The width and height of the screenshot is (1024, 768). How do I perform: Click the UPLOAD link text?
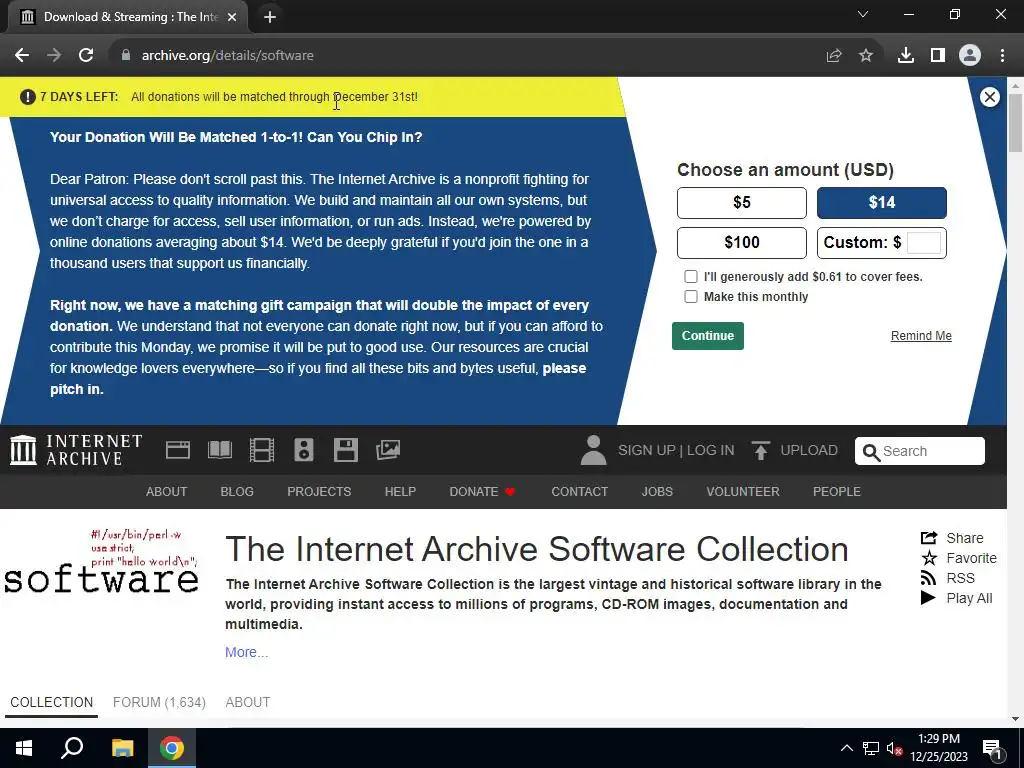(x=809, y=451)
